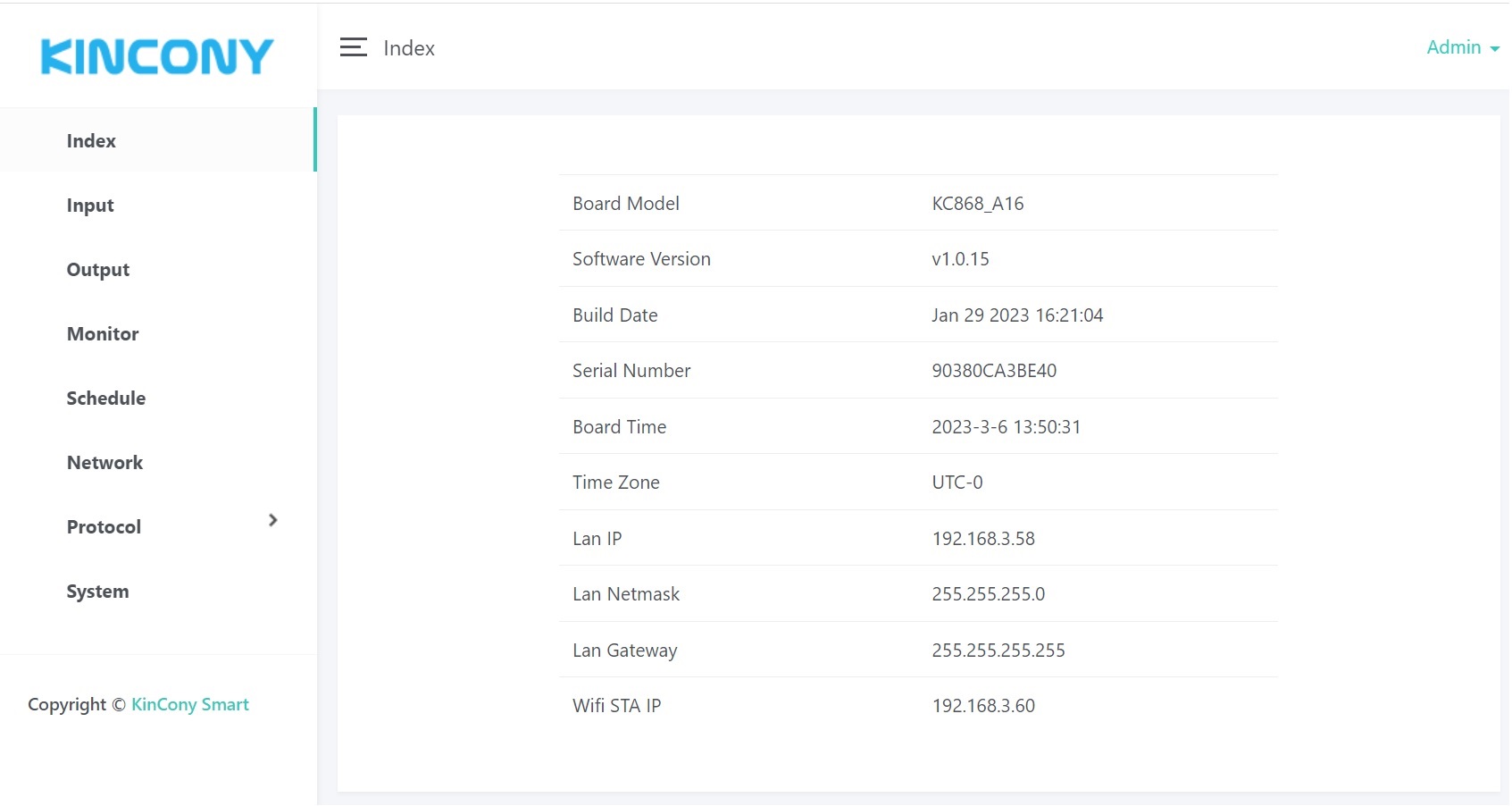Select Index in the sidebar

point(91,141)
